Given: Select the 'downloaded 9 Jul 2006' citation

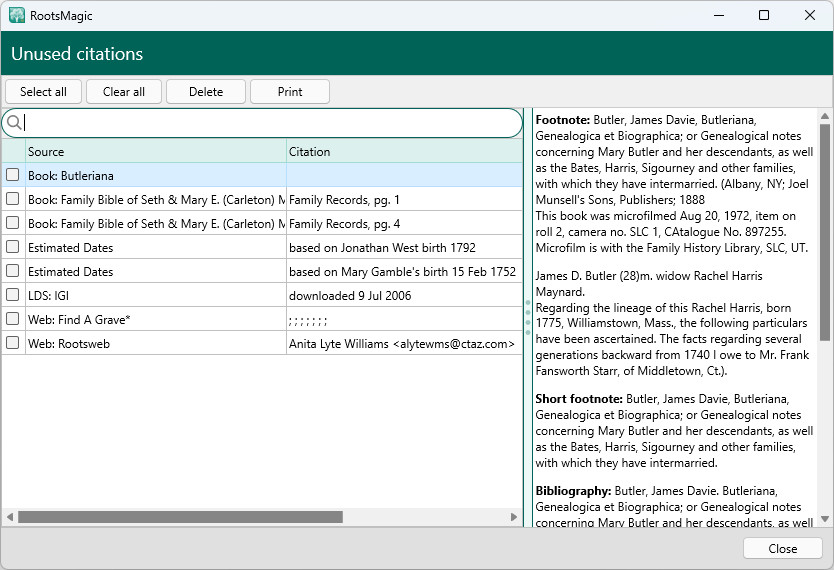Looking at the screenshot, I should (x=404, y=295).
